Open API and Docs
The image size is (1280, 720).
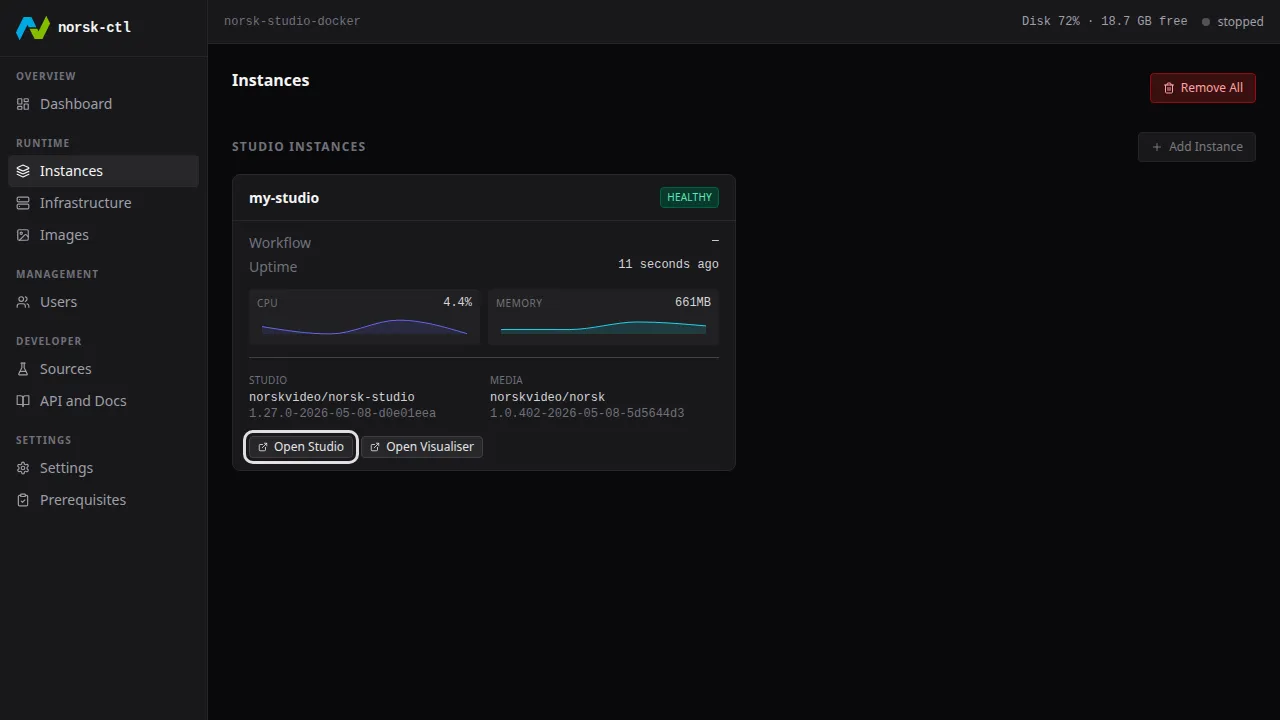(104, 401)
